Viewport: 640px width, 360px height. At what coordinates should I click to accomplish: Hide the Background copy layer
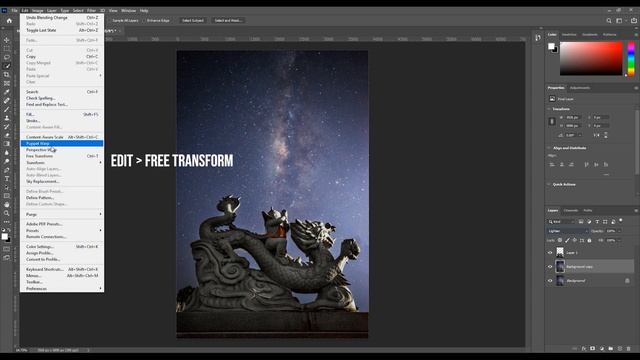click(550, 267)
